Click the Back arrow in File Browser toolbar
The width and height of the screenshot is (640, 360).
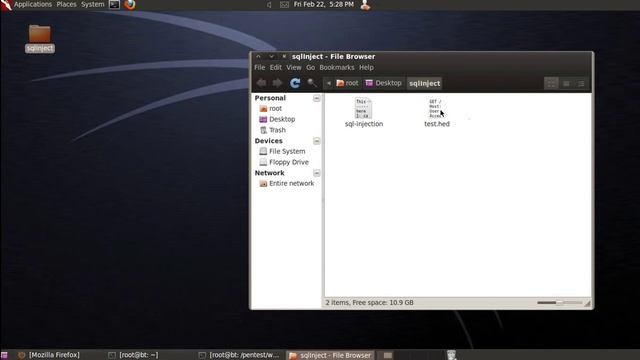pyautogui.click(x=262, y=83)
